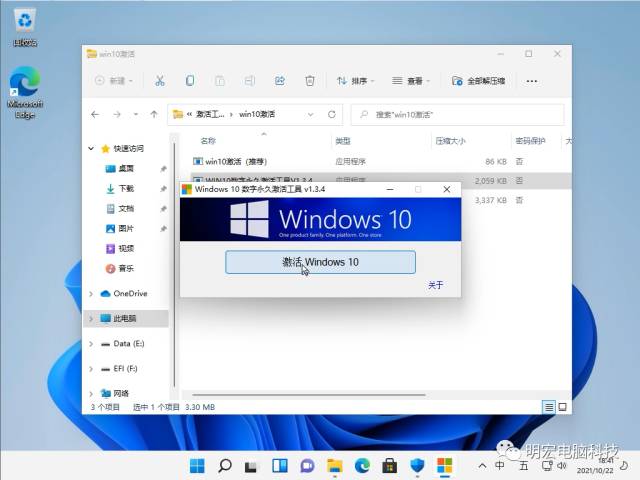Image resolution: width=640 pixels, height=480 pixels.
Task: Open Task View on the taskbar
Action: (251, 466)
